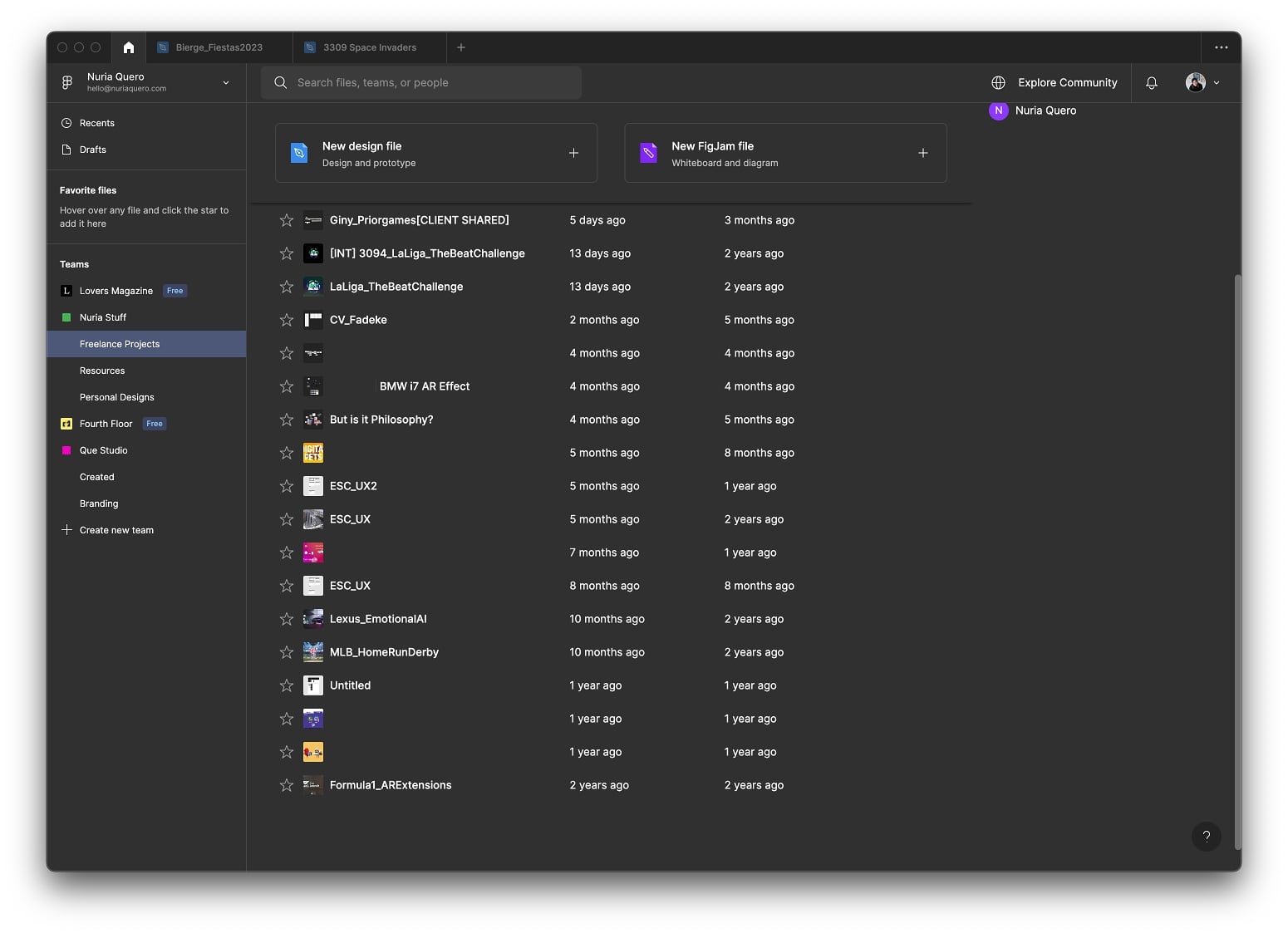This screenshot has width=1288, height=933.
Task: Favorite ESC_UX2 by clicking its star
Action: click(286, 486)
